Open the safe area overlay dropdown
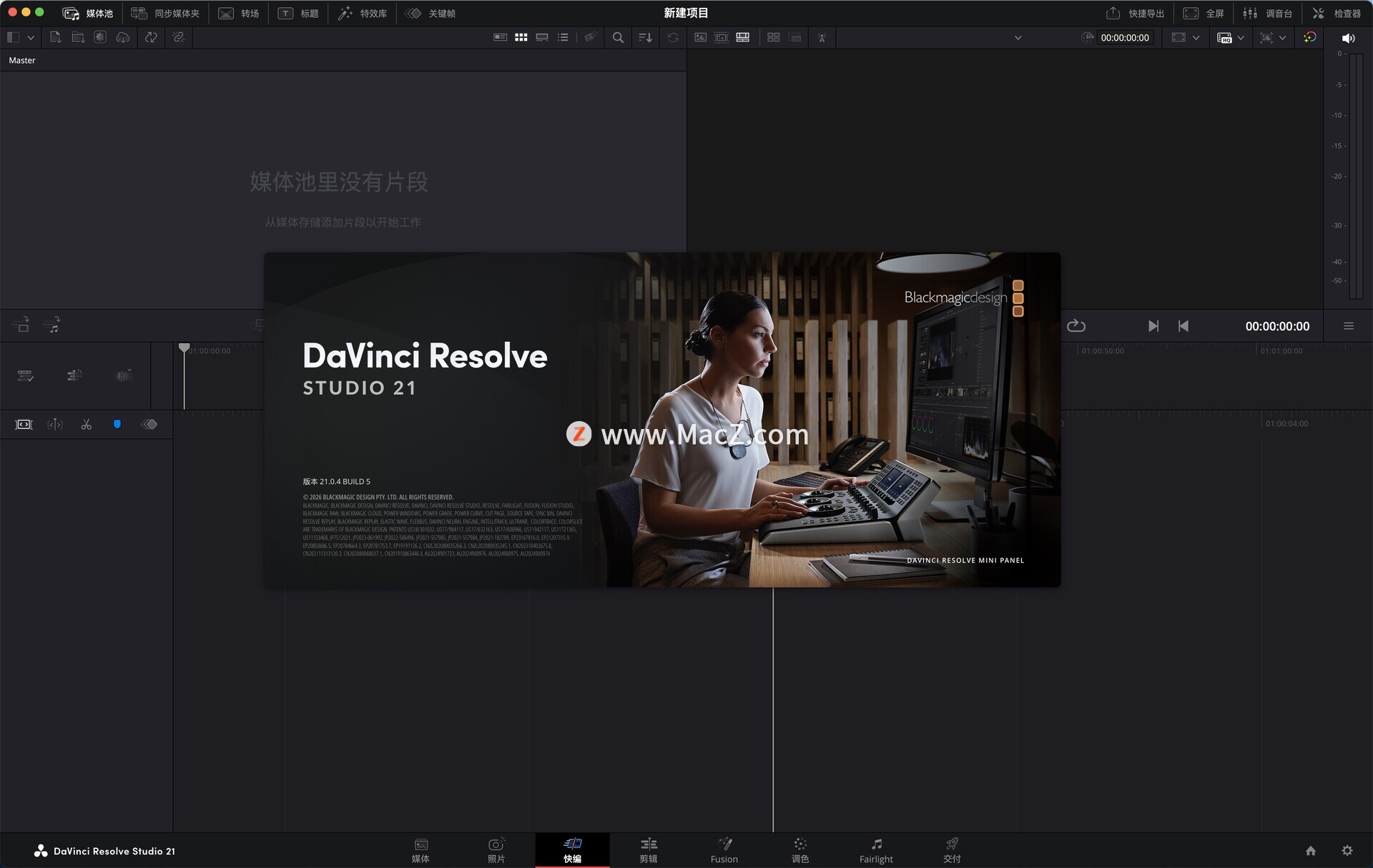The width and height of the screenshot is (1373, 868). 1282,38
